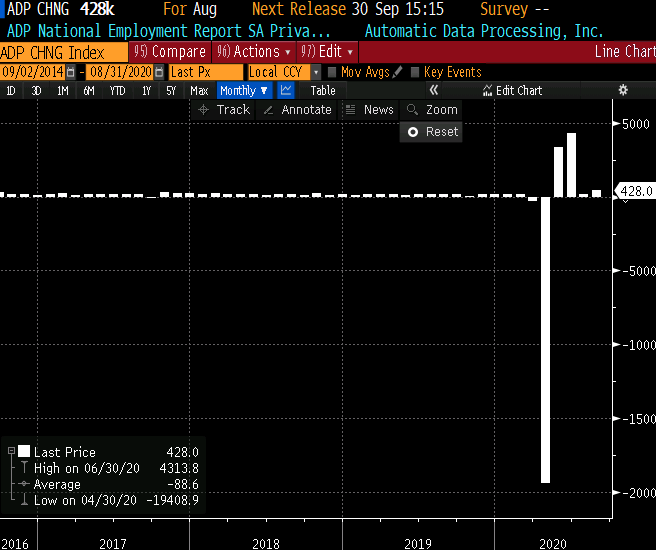Click the Line Chart title label
Viewport: 656px width, 550px height.
pyautogui.click(x=625, y=52)
